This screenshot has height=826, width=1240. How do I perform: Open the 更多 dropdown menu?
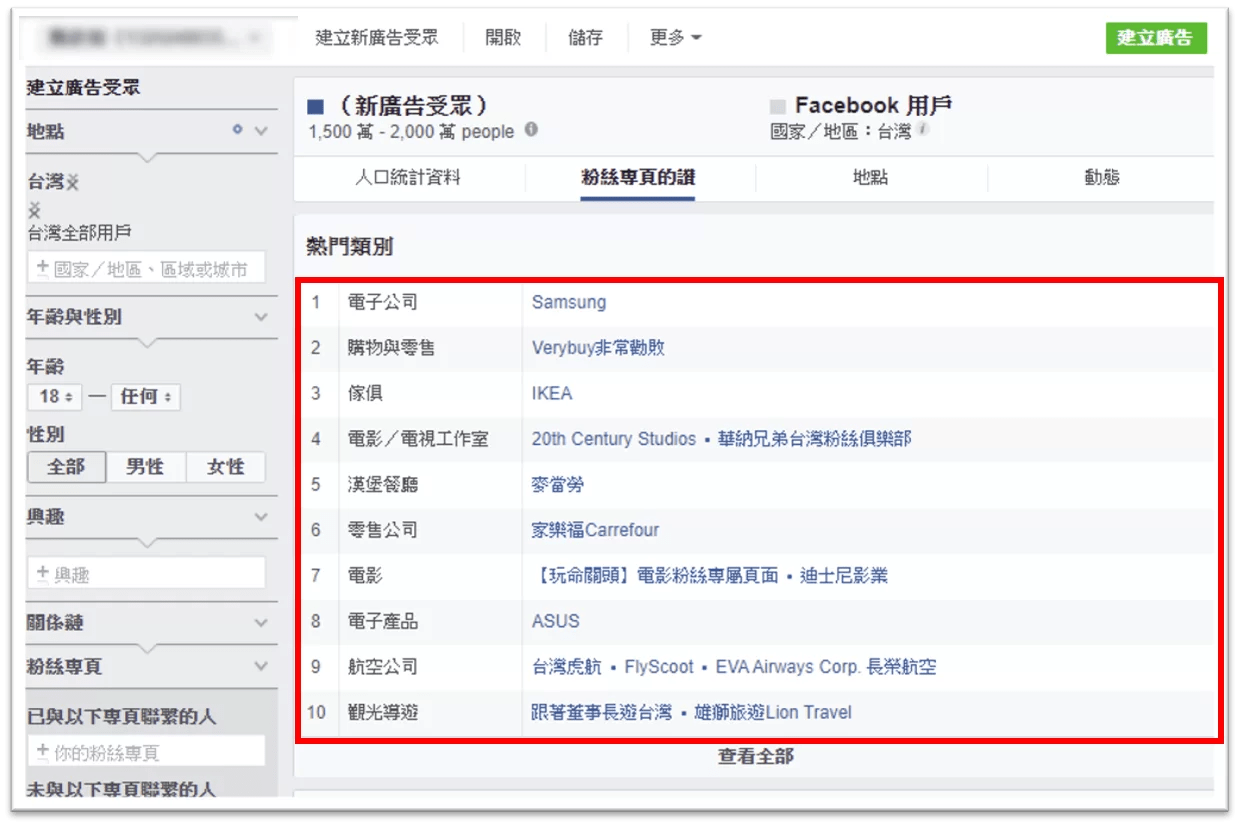(675, 38)
